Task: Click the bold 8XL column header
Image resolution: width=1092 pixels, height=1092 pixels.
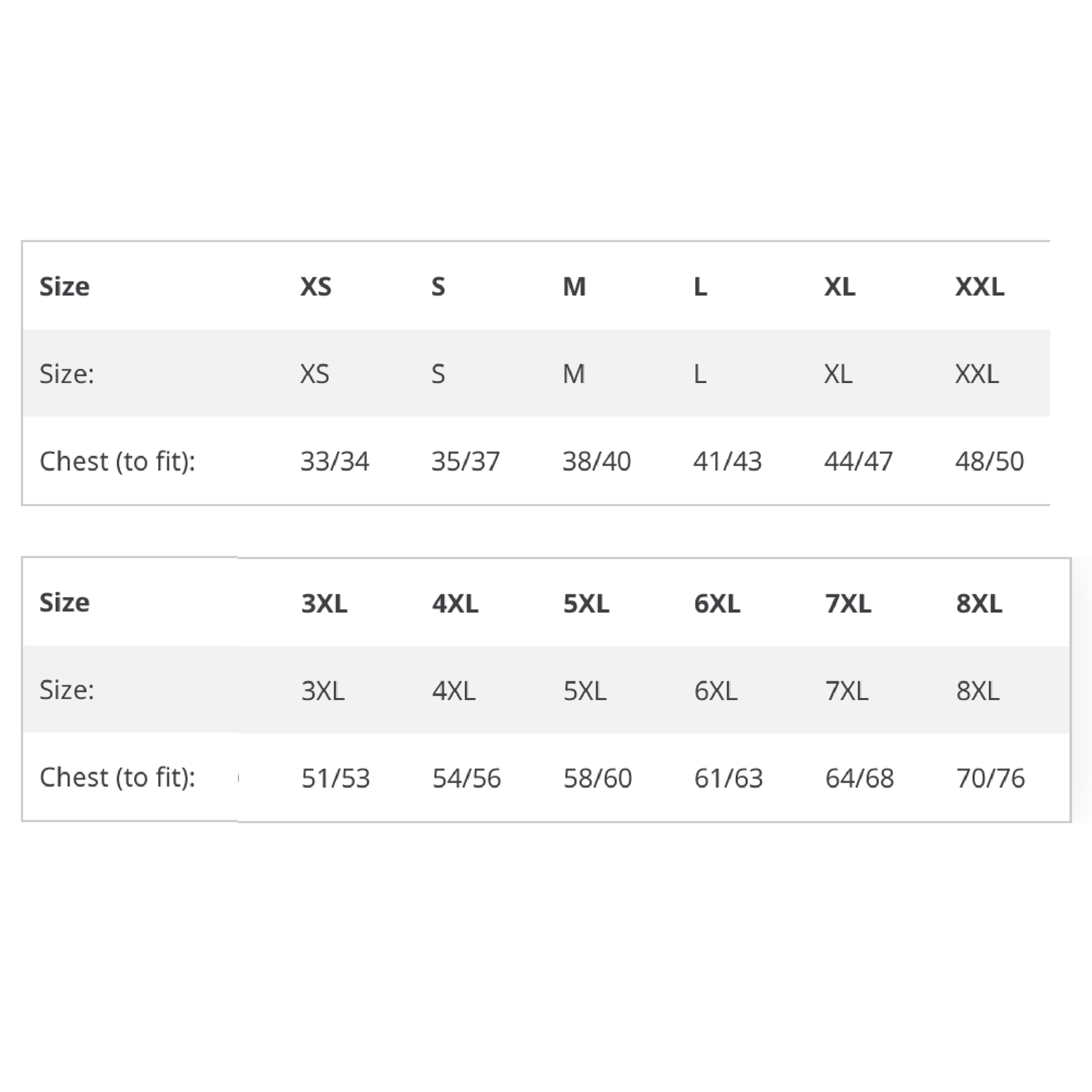Action: [979, 603]
